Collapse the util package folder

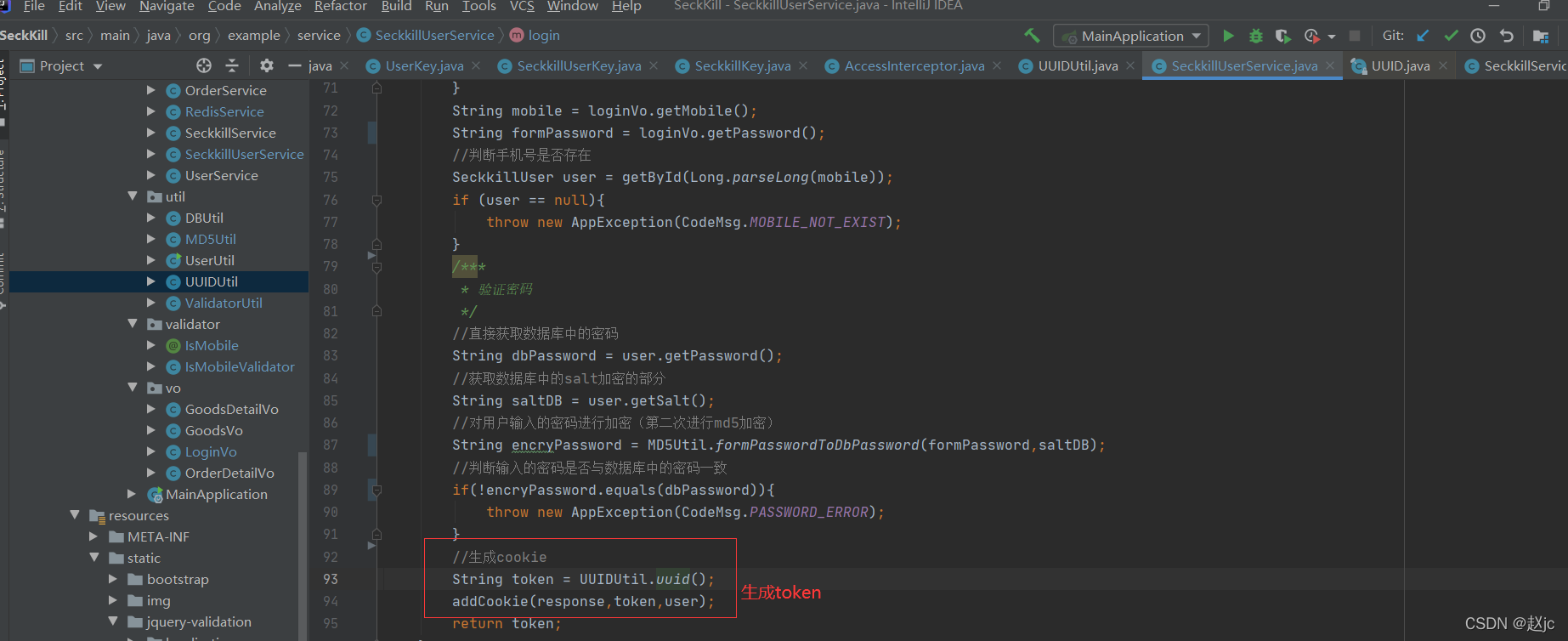[132, 196]
